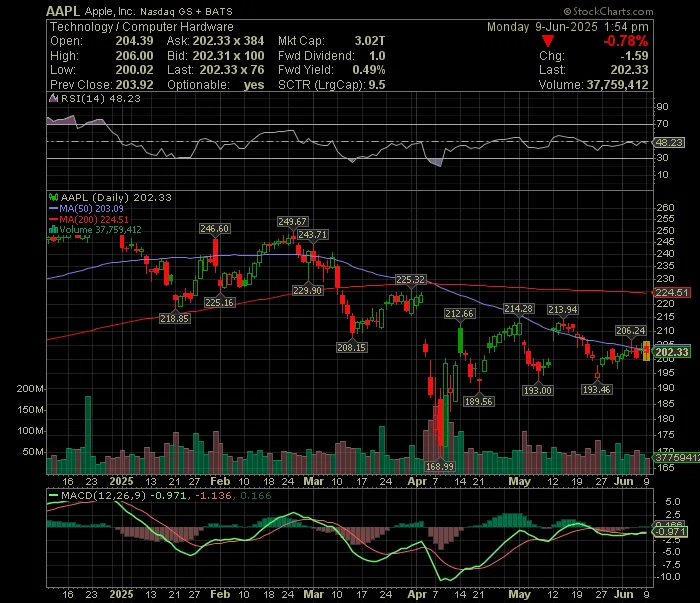The height and width of the screenshot is (603, 700).
Task: Click the 193.46 low price label
Action: [x=596, y=390]
